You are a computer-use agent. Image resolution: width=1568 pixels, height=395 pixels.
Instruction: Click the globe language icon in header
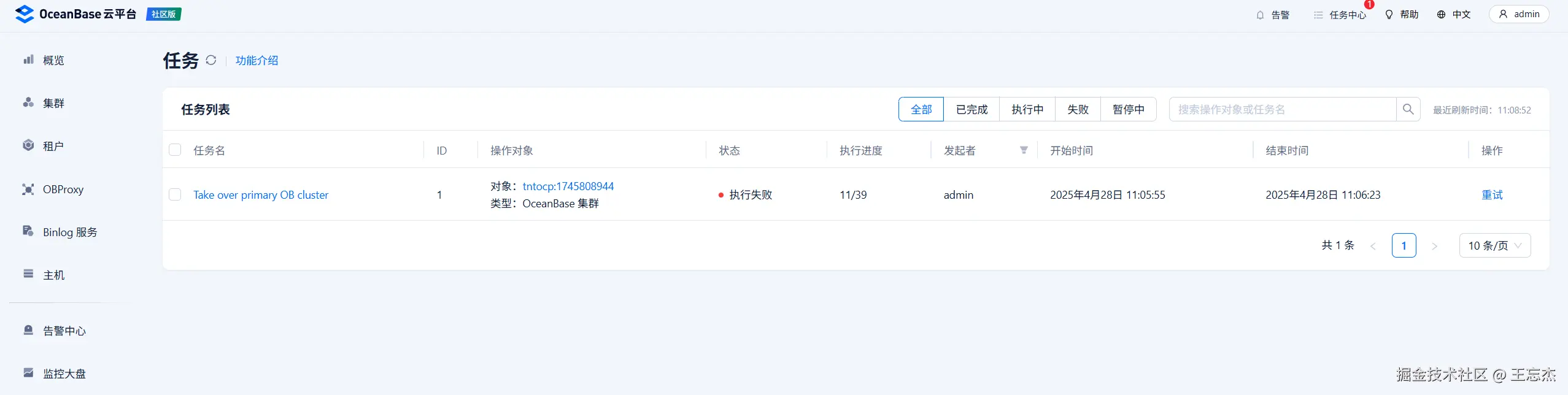(x=1441, y=14)
